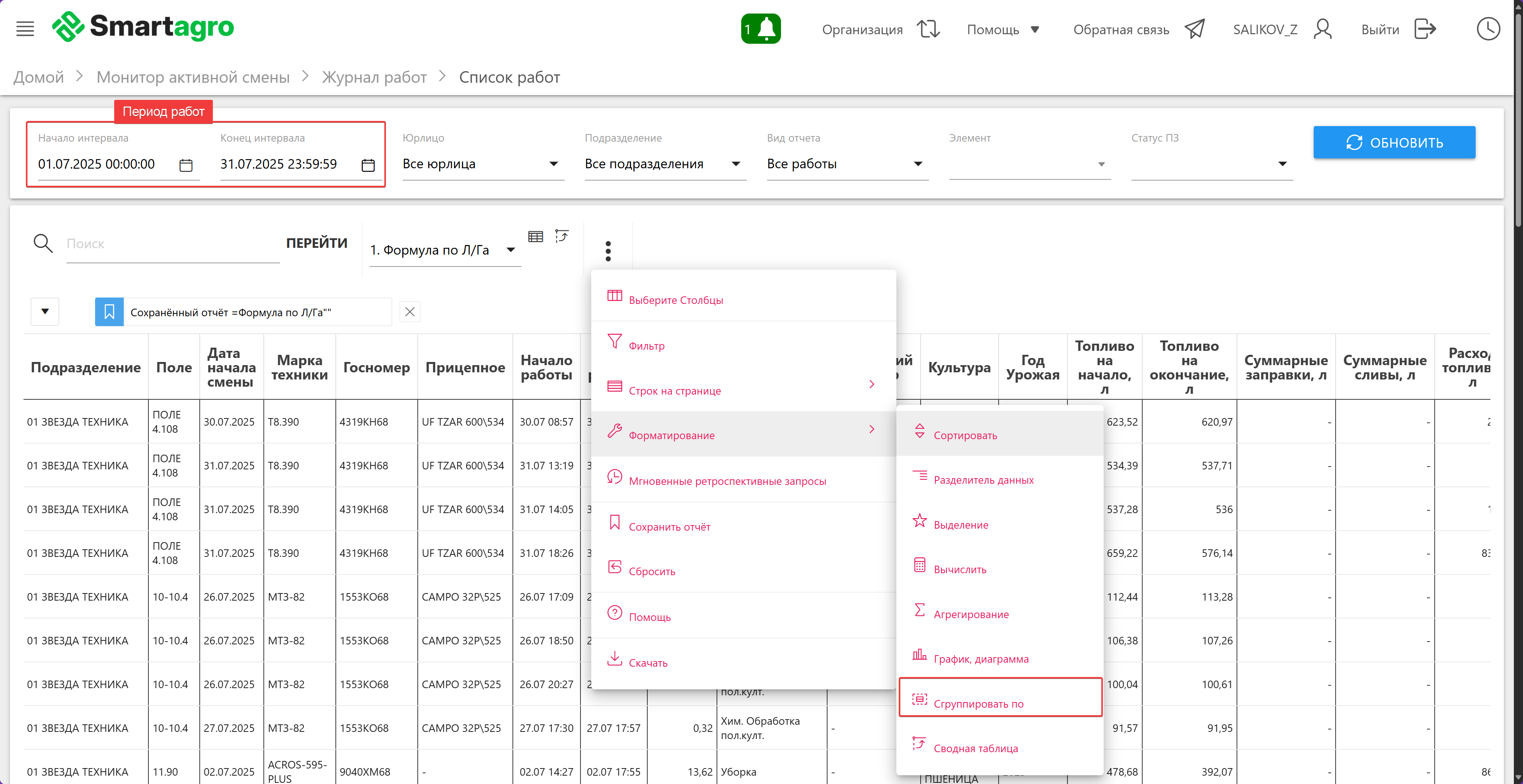Image resolution: width=1523 pixels, height=784 pixels.
Task: Open the hamburger navigation menu
Action: (x=25, y=28)
